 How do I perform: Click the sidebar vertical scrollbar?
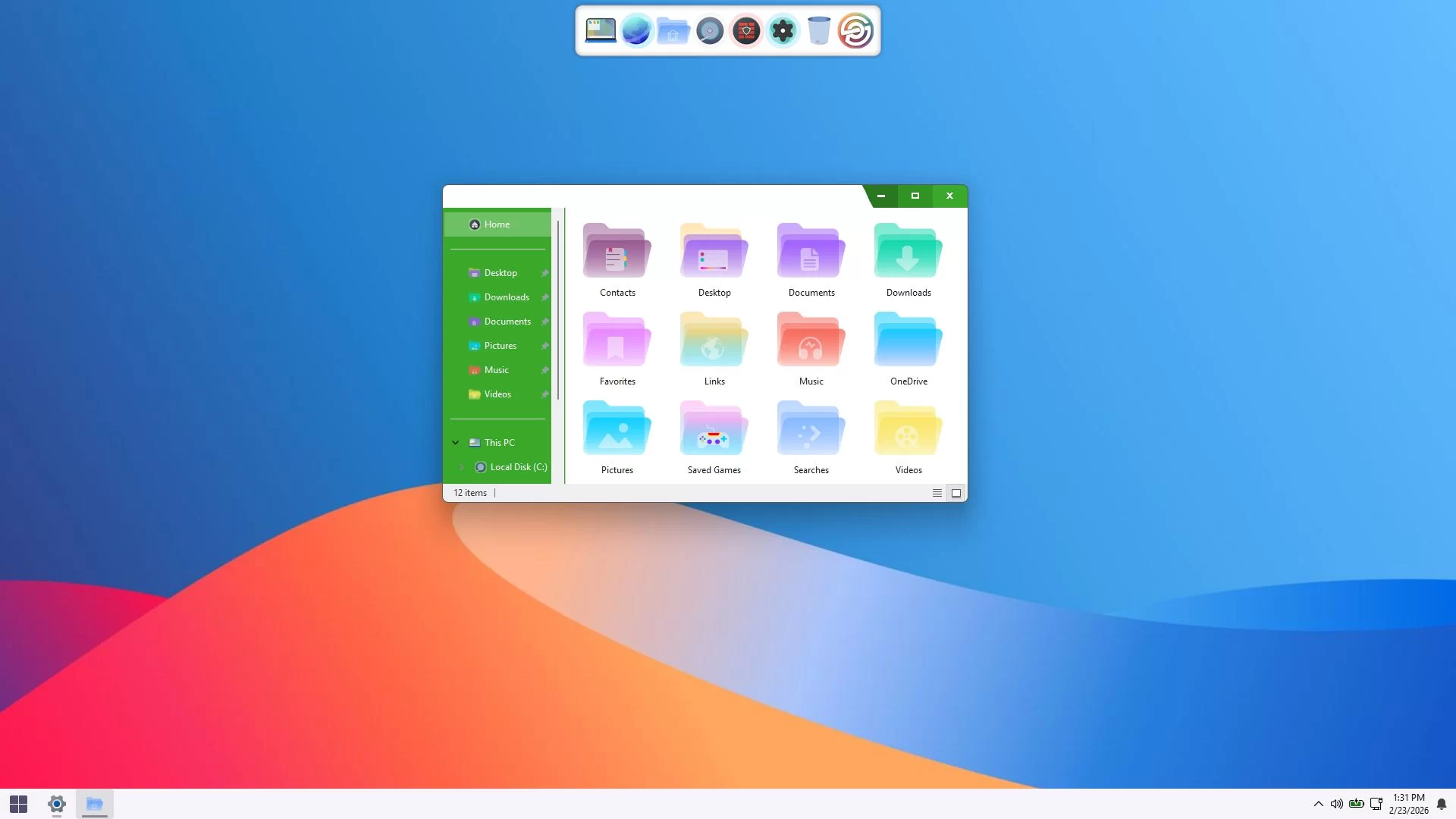tap(558, 310)
